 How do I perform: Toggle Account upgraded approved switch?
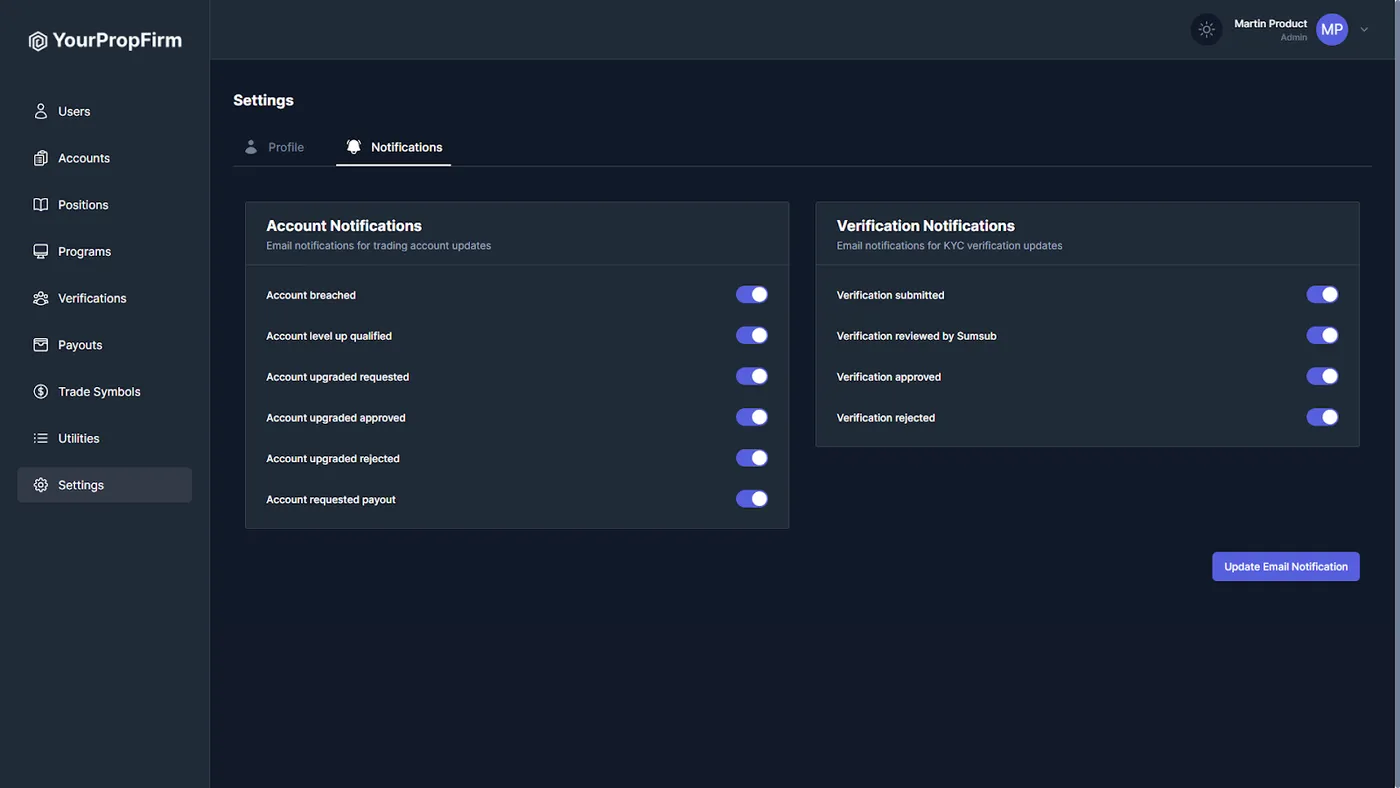[752, 417]
